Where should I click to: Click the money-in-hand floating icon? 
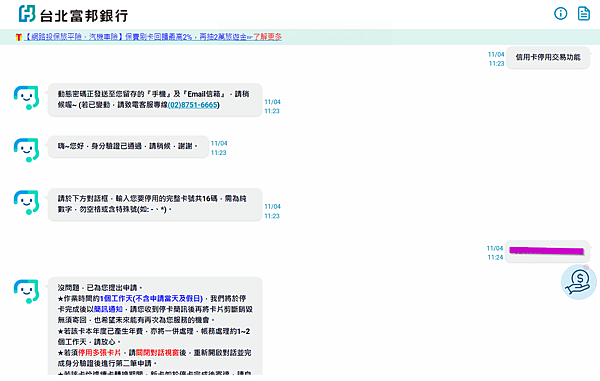tap(579, 282)
